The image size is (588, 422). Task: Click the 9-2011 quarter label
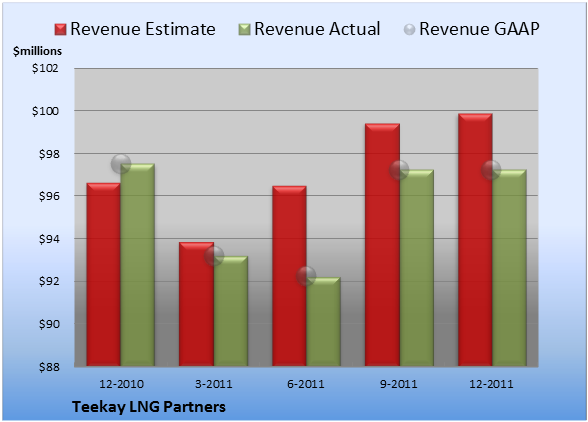tap(399, 384)
